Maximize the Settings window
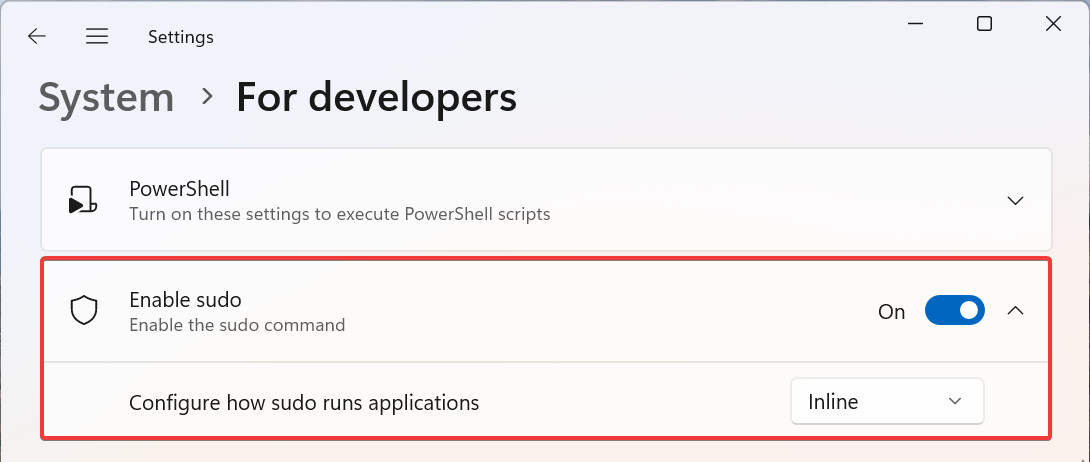 (x=984, y=24)
